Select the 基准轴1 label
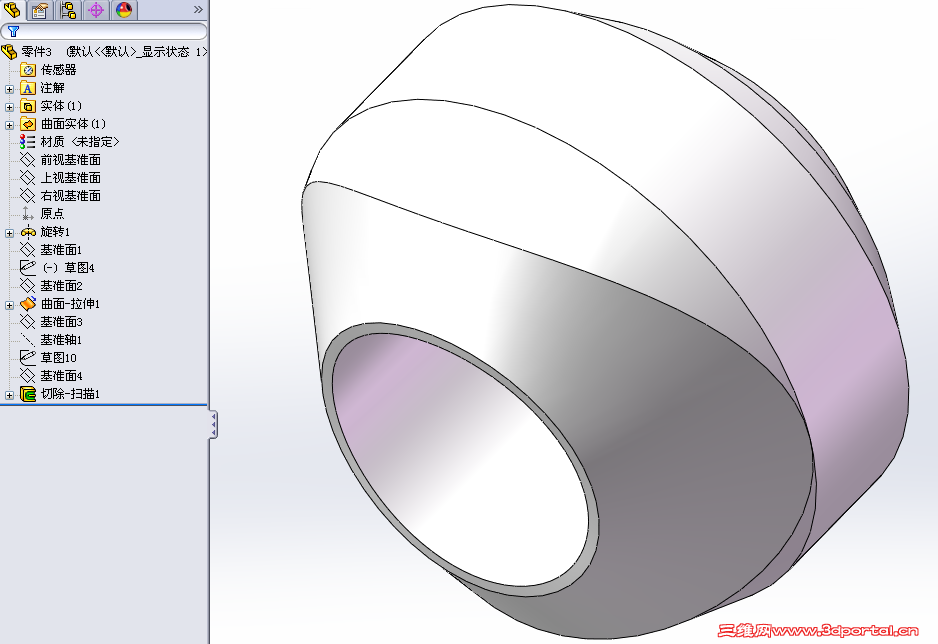938x644 pixels. click(61, 340)
